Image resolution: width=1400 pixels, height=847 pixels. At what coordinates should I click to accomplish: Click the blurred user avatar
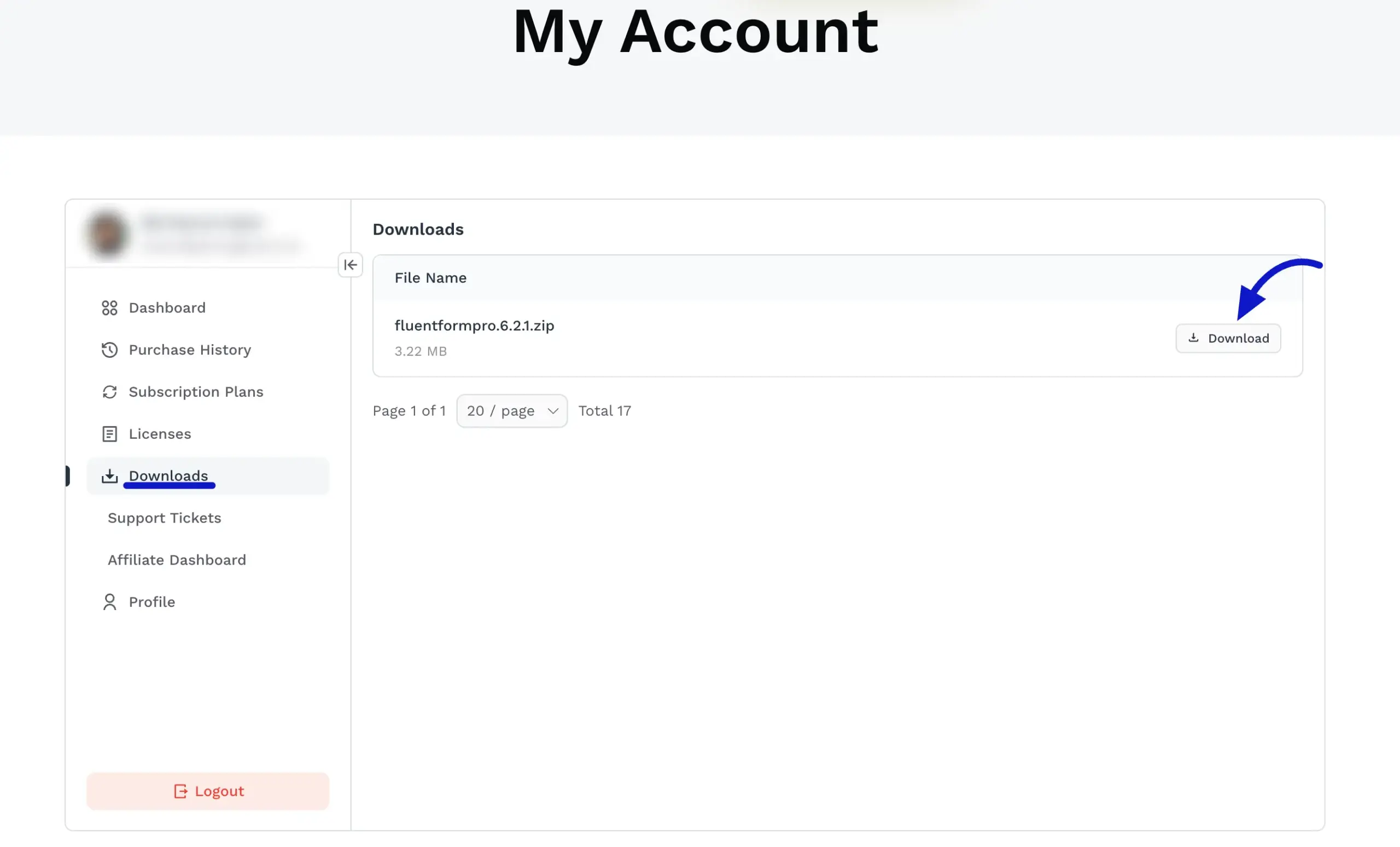click(x=107, y=234)
